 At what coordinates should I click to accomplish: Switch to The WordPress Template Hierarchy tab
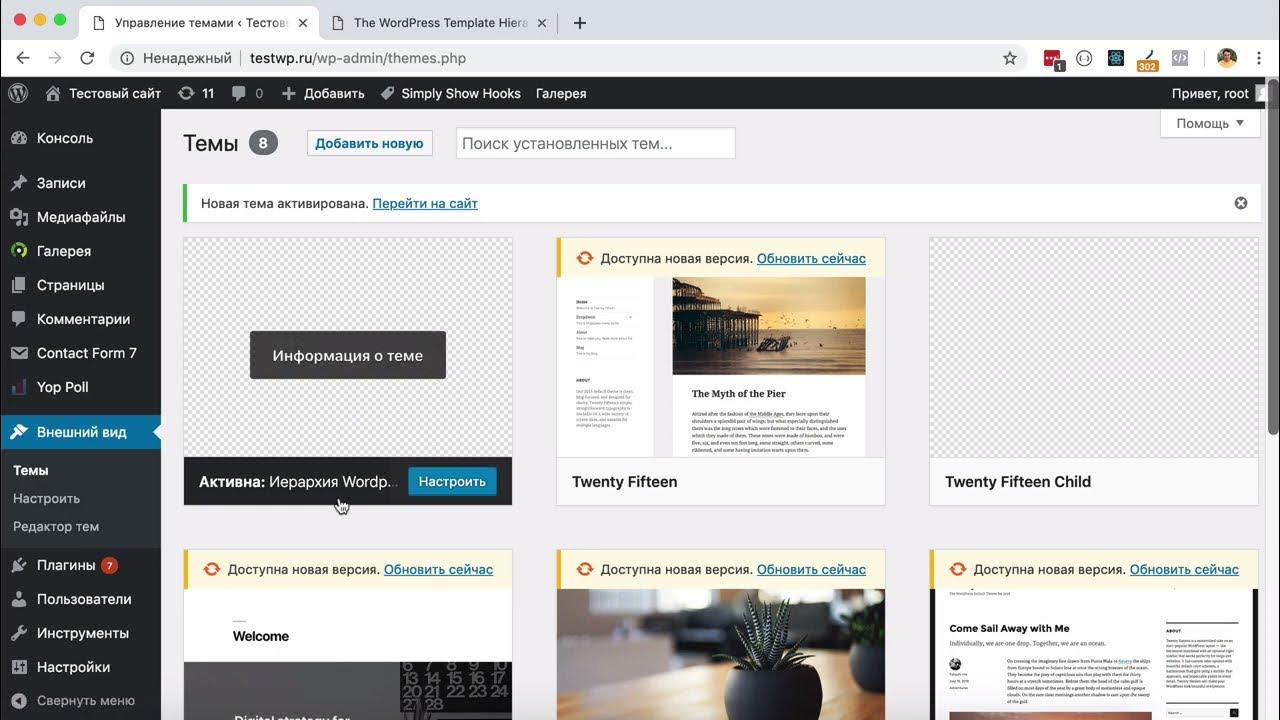pyautogui.click(x=441, y=22)
